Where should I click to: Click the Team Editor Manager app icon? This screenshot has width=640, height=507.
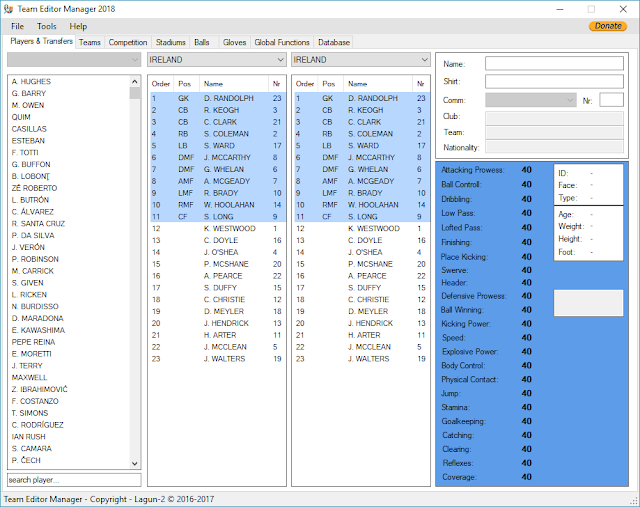pos(8,9)
